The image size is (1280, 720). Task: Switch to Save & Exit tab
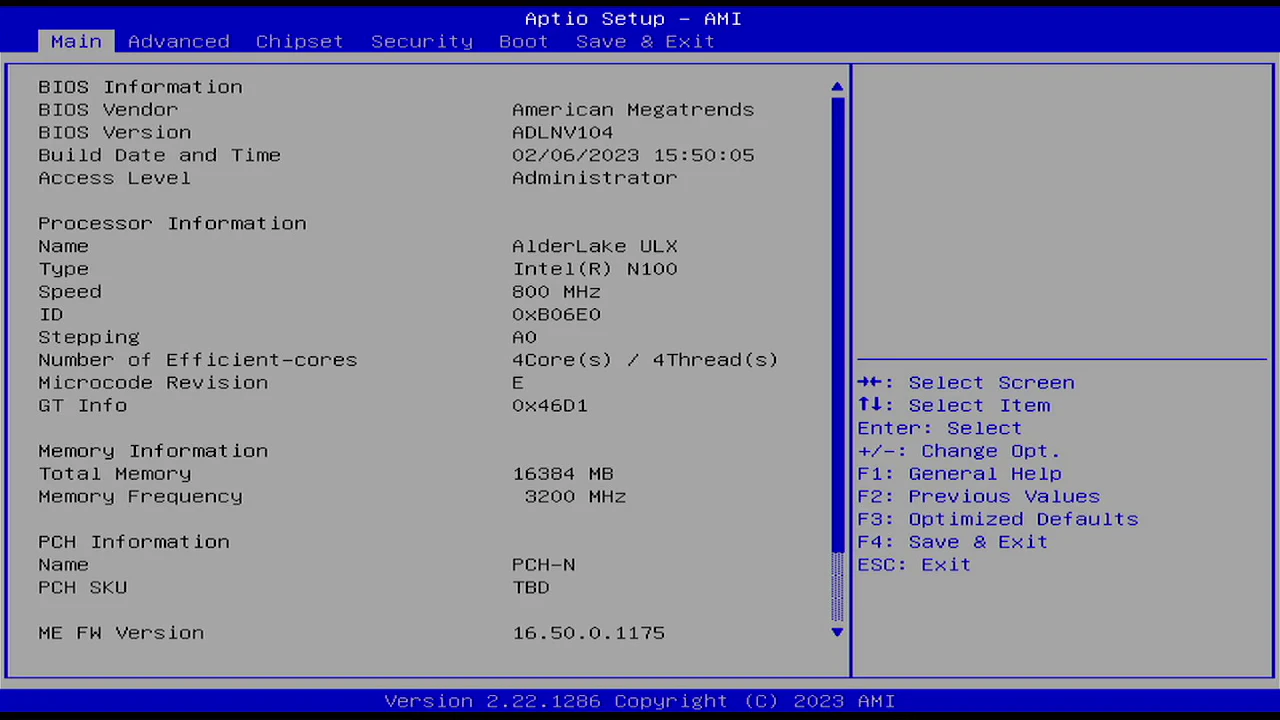(x=645, y=41)
